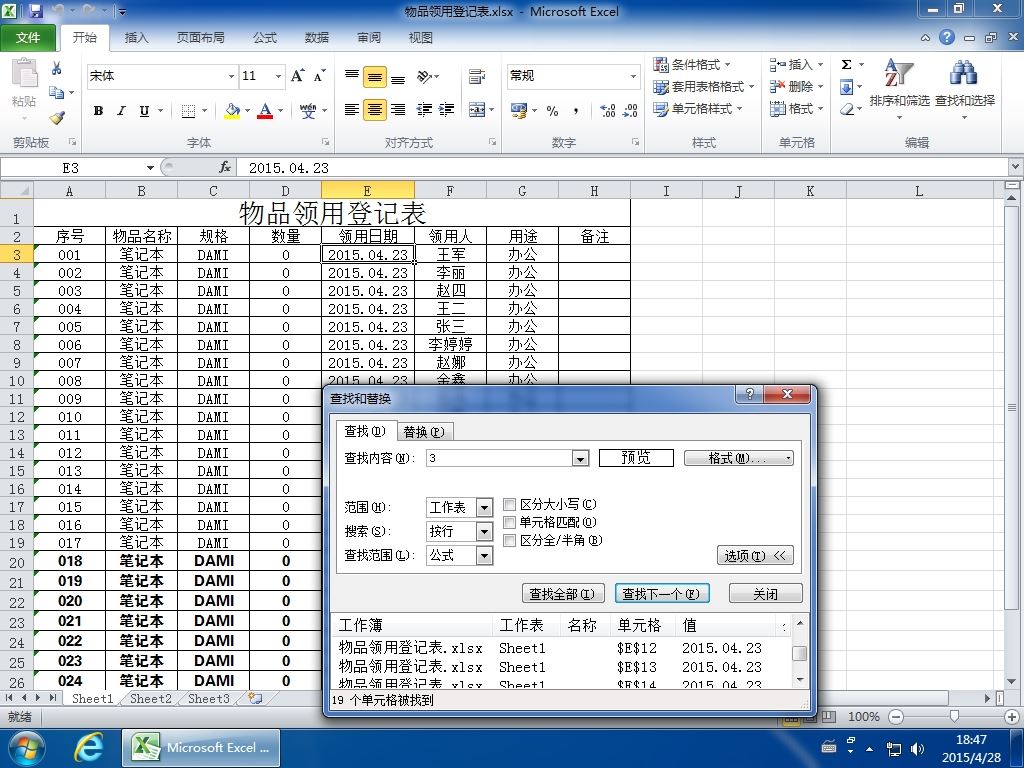Open Internet Explorer from the taskbar
This screenshot has width=1024, height=768.
click(88, 748)
